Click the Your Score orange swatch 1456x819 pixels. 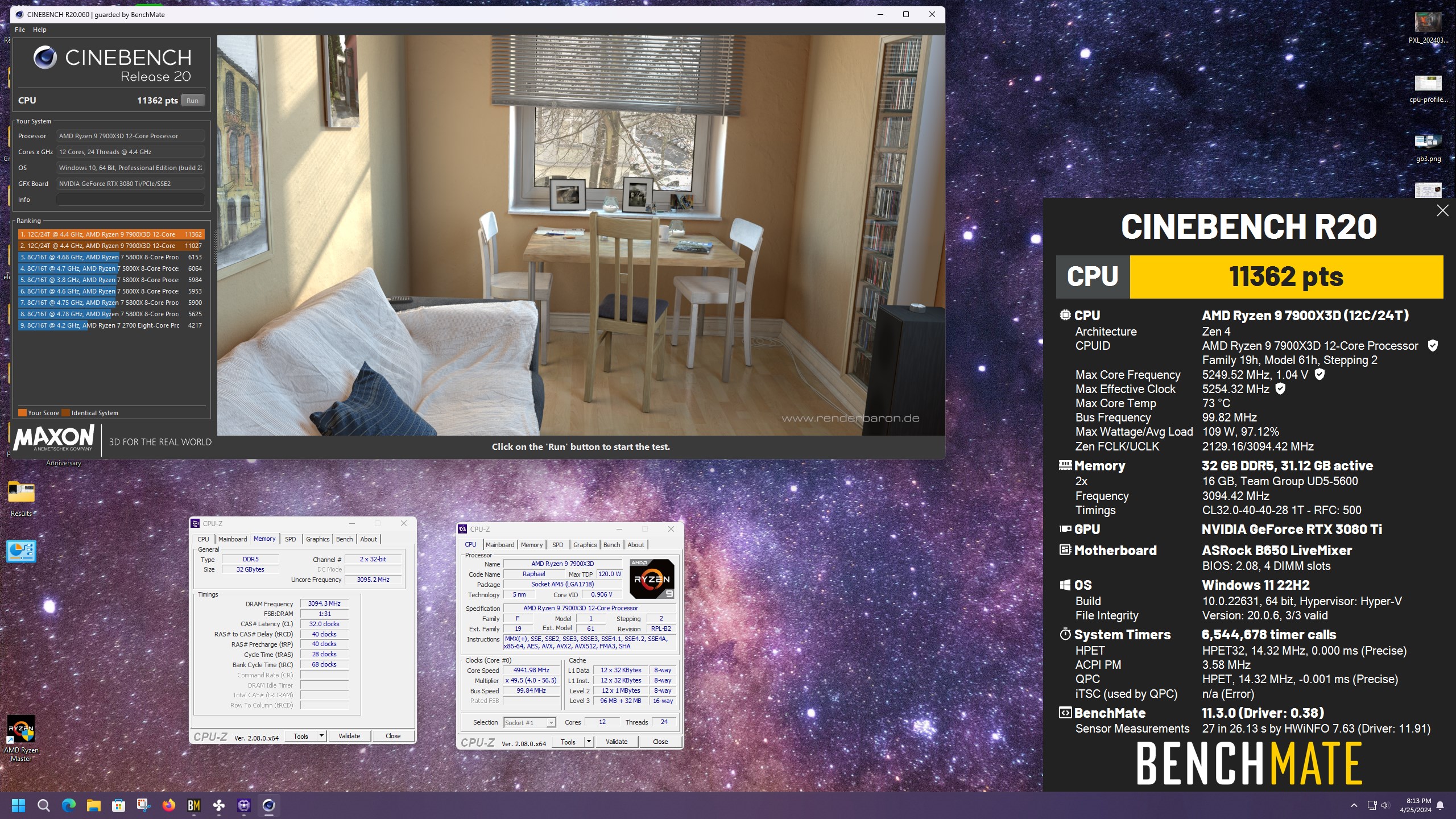[22, 413]
